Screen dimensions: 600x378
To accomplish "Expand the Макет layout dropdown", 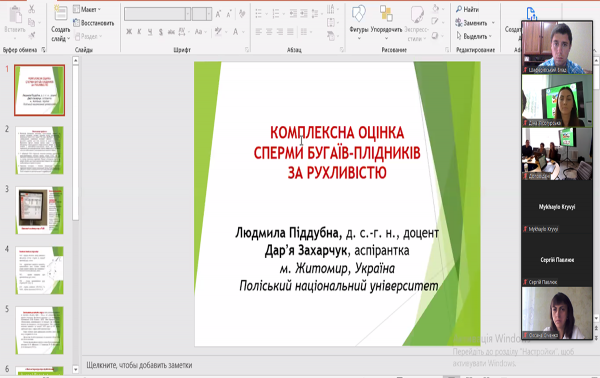I will pos(87,9).
